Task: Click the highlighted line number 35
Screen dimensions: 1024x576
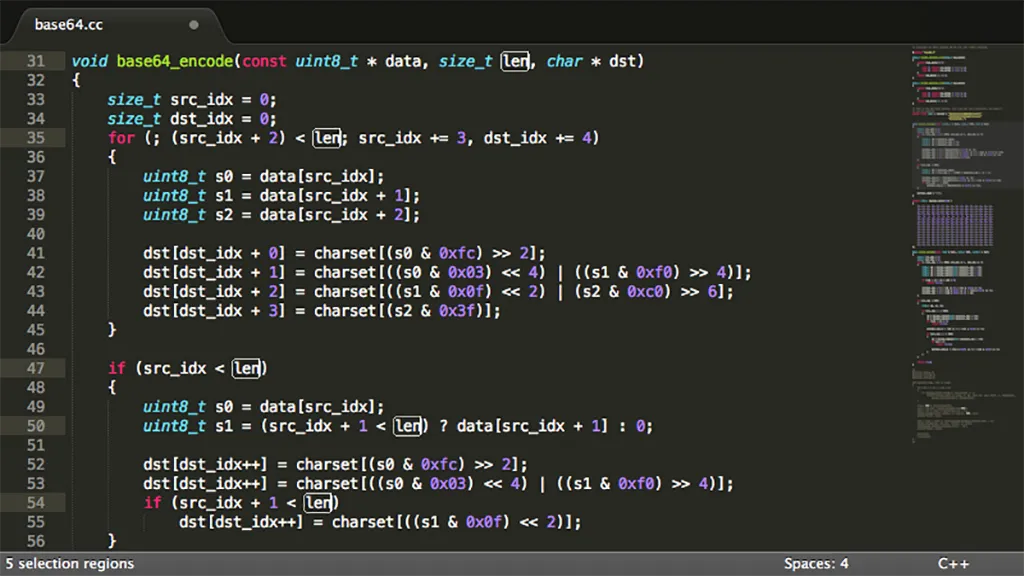Action: click(x=35, y=137)
